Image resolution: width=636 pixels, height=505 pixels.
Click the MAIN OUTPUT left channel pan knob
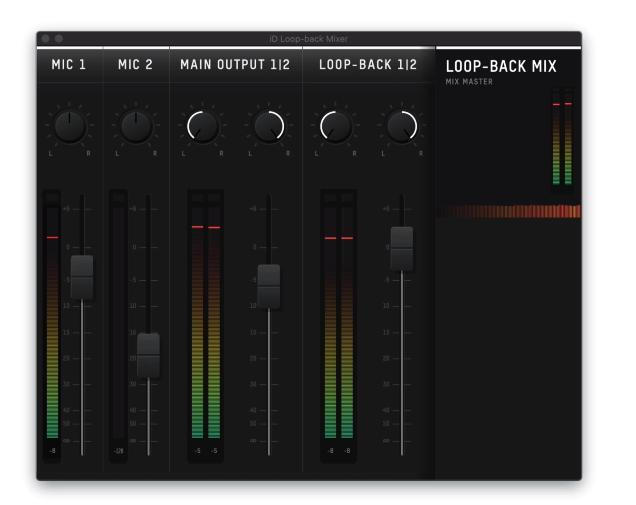202,127
